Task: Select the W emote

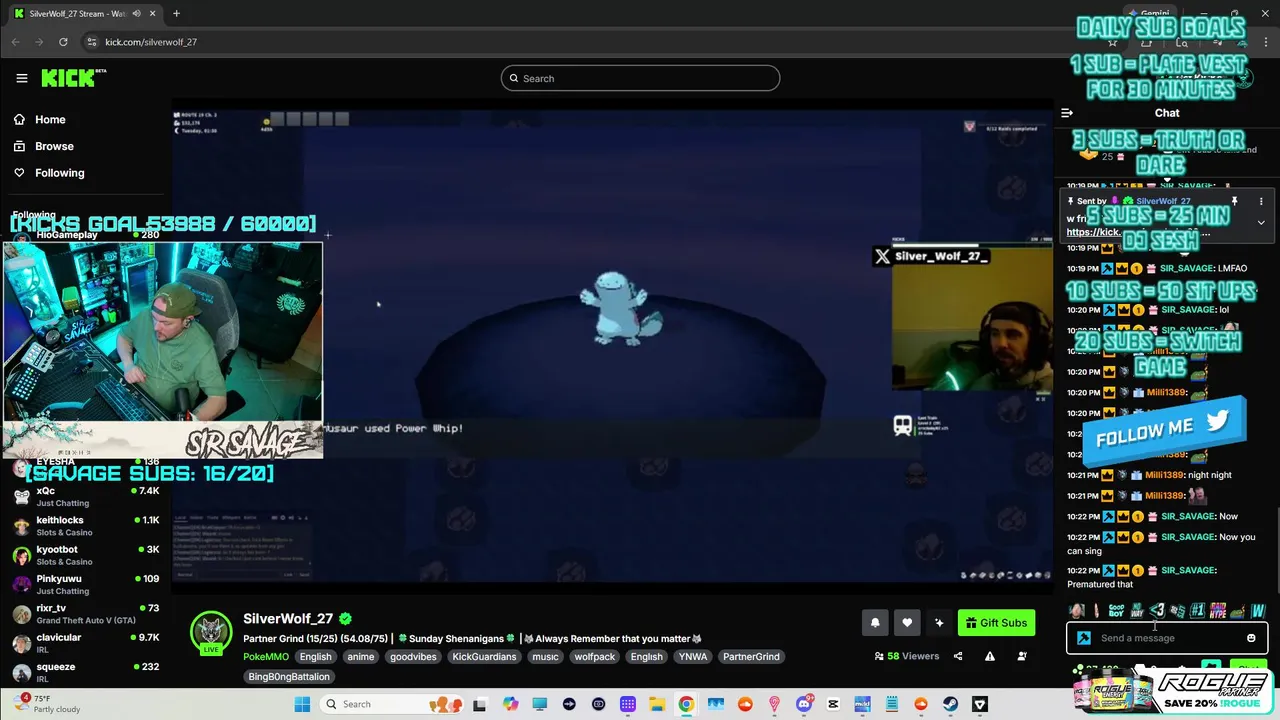Action: (1258, 610)
